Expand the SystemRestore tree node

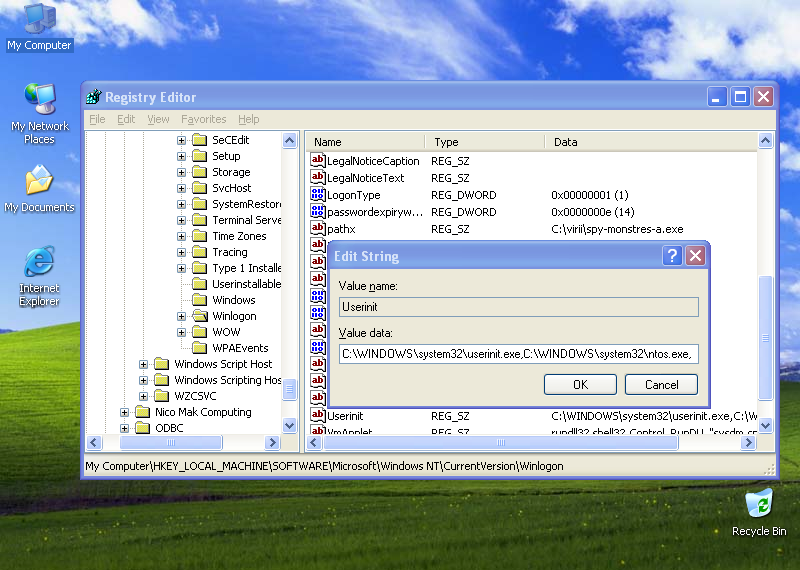(x=181, y=204)
